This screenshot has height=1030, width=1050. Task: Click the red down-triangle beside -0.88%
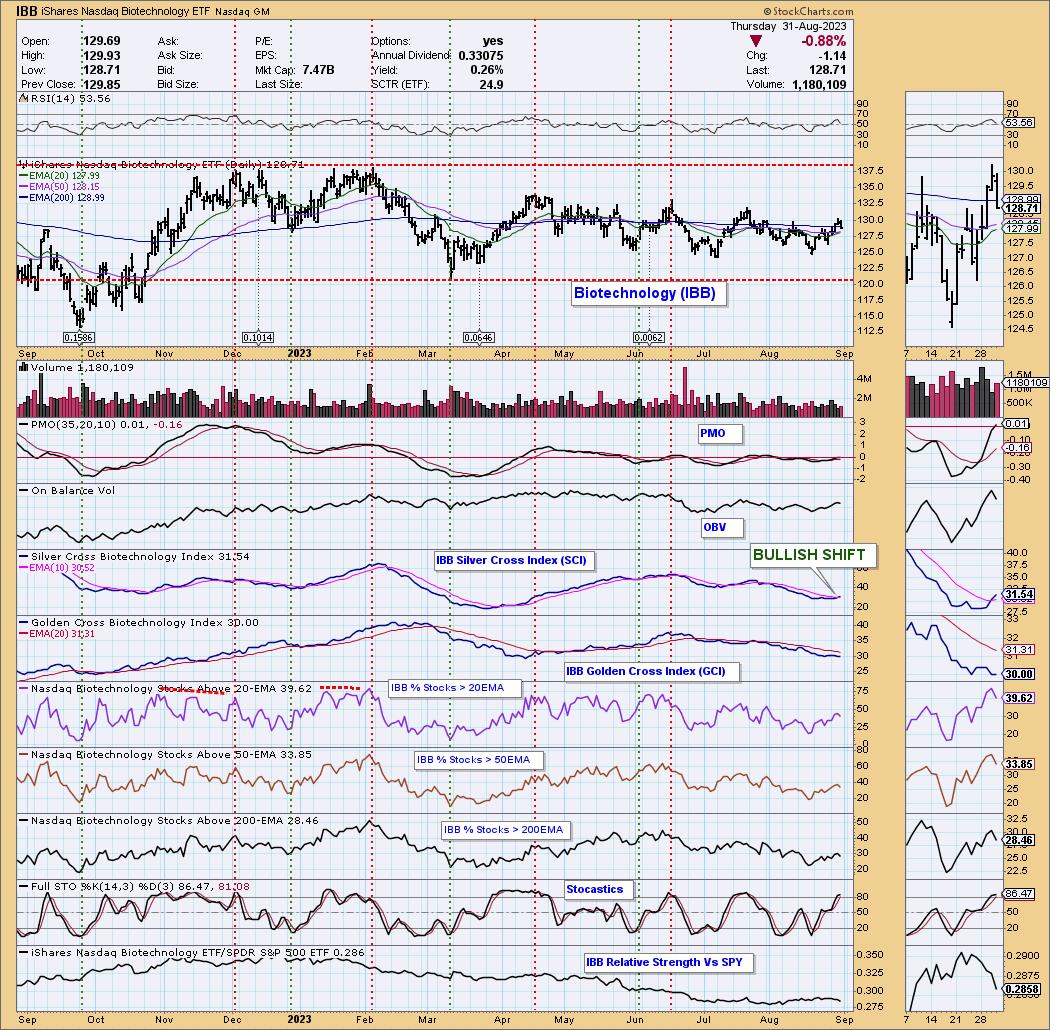pyautogui.click(x=755, y=42)
